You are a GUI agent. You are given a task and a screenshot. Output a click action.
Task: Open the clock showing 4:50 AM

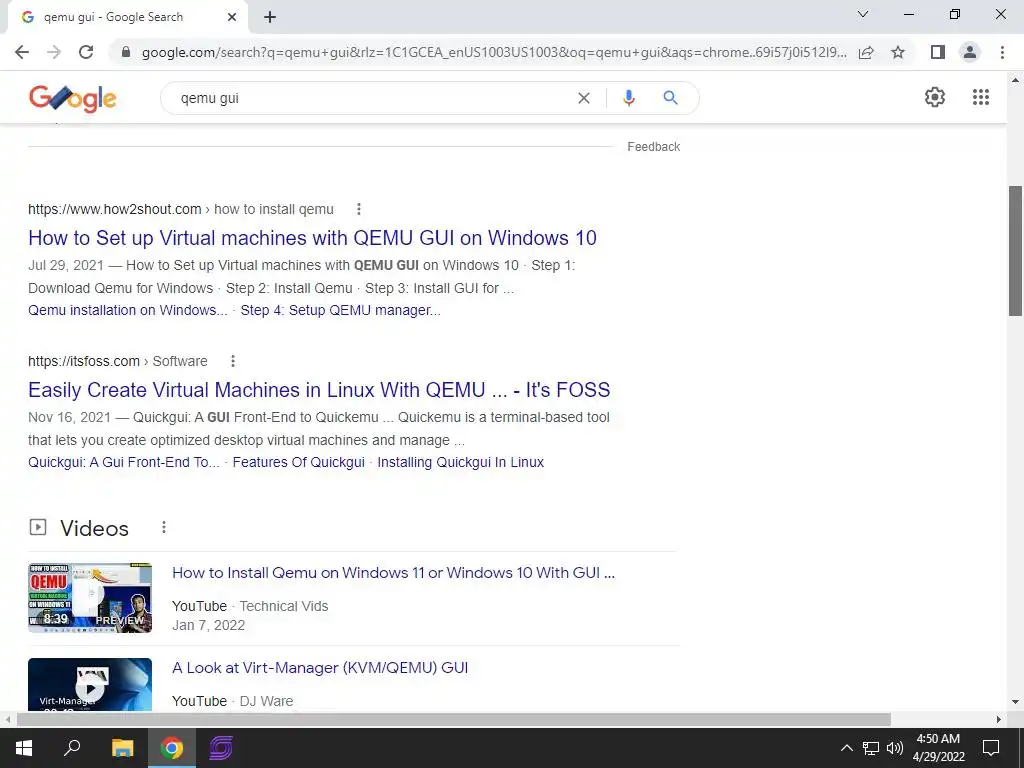coord(938,748)
